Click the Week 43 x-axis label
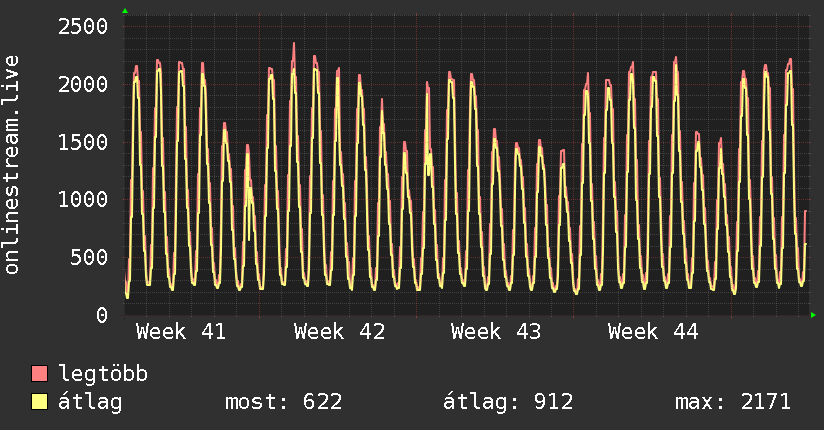824x430 pixels. (496, 332)
